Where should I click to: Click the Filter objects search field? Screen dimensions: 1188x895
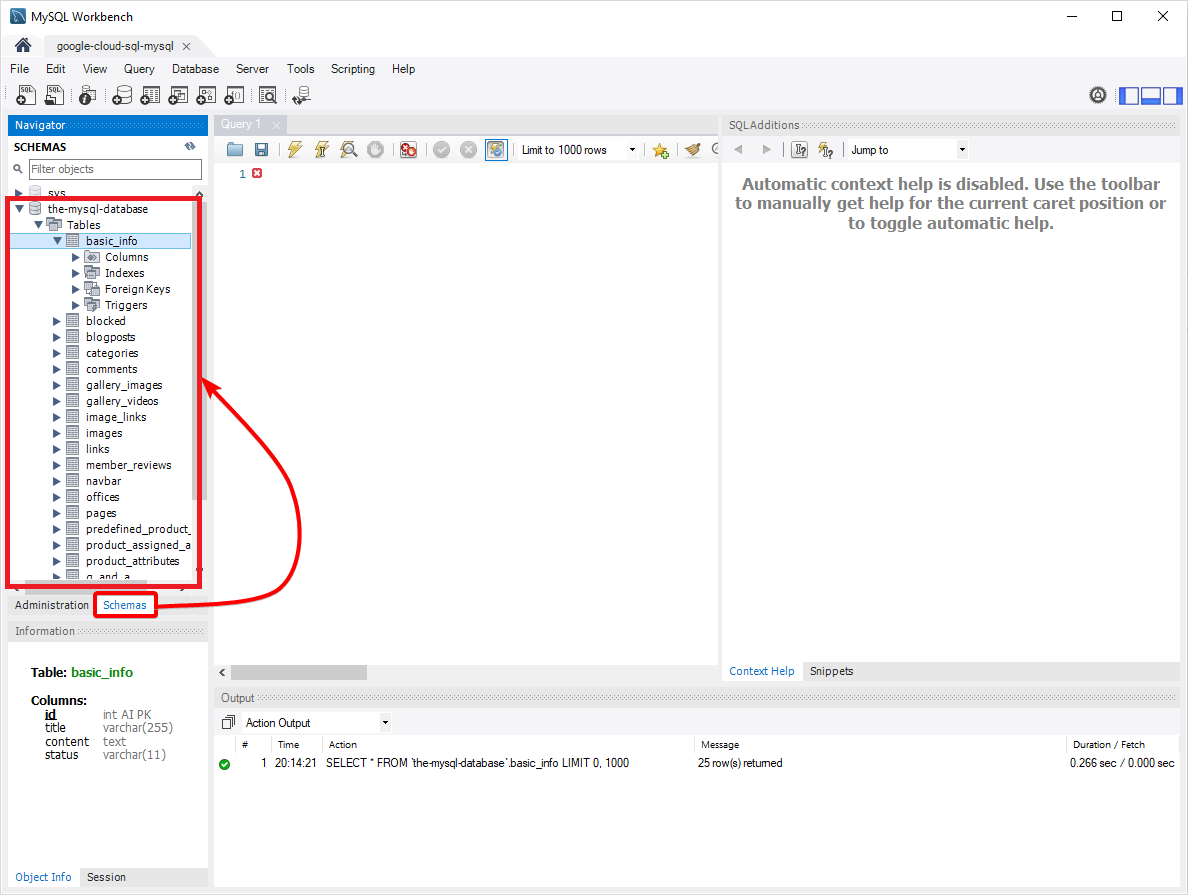115,169
